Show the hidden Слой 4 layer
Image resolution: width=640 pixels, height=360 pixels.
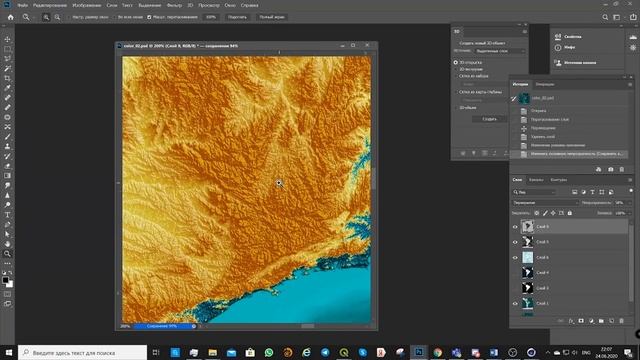tap(515, 273)
